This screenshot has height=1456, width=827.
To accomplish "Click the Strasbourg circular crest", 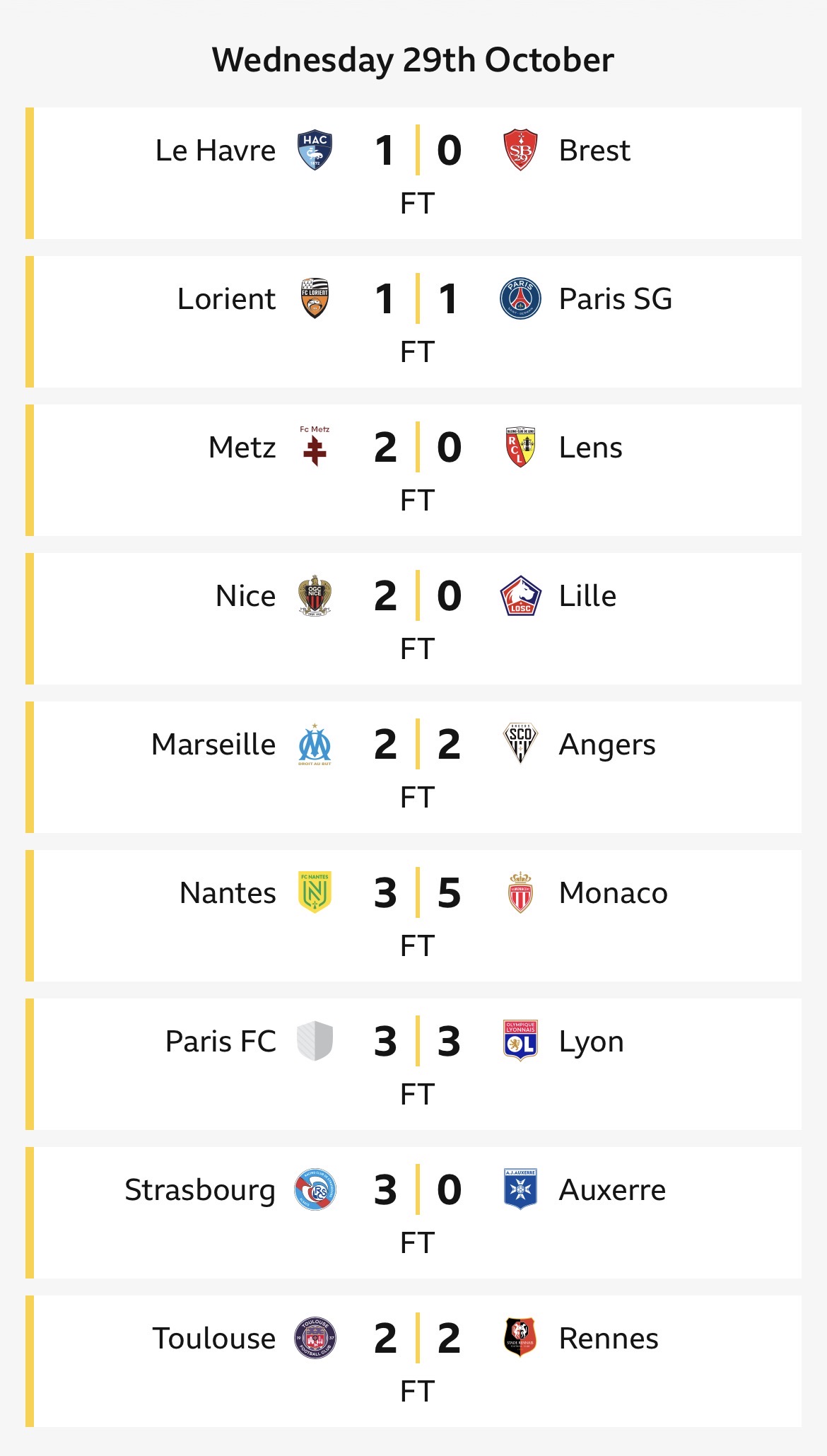I will point(315,1189).
